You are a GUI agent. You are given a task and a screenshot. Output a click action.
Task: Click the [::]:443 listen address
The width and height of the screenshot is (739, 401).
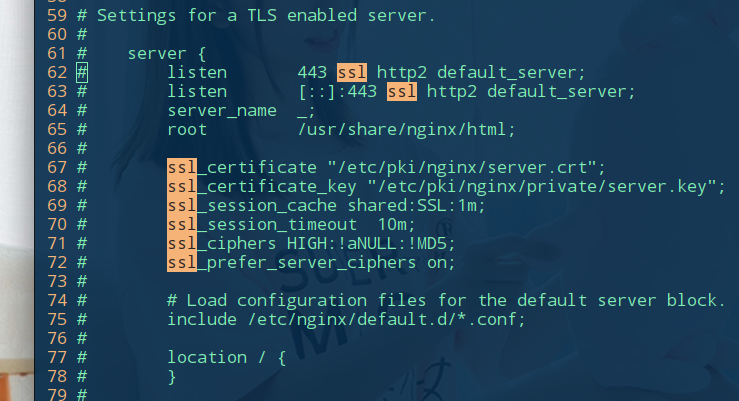tap(337, 91)
